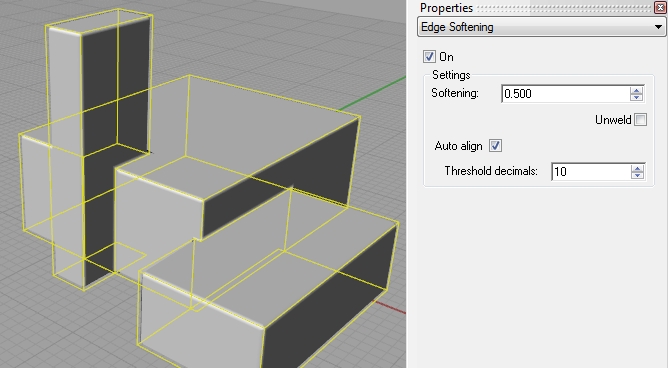This screenshot has height=368, width=668.
Task: Open the Edge Softening properties dropdown
Action: (x=541, y=27)
